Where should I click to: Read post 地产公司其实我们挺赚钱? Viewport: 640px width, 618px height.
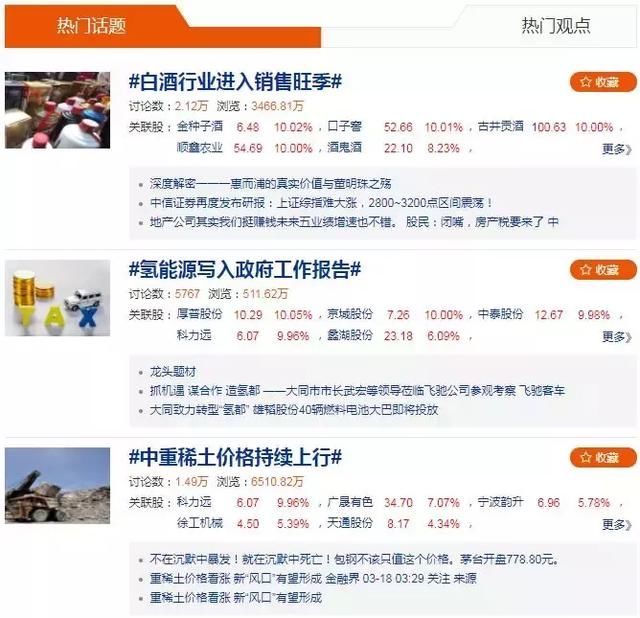354,222
